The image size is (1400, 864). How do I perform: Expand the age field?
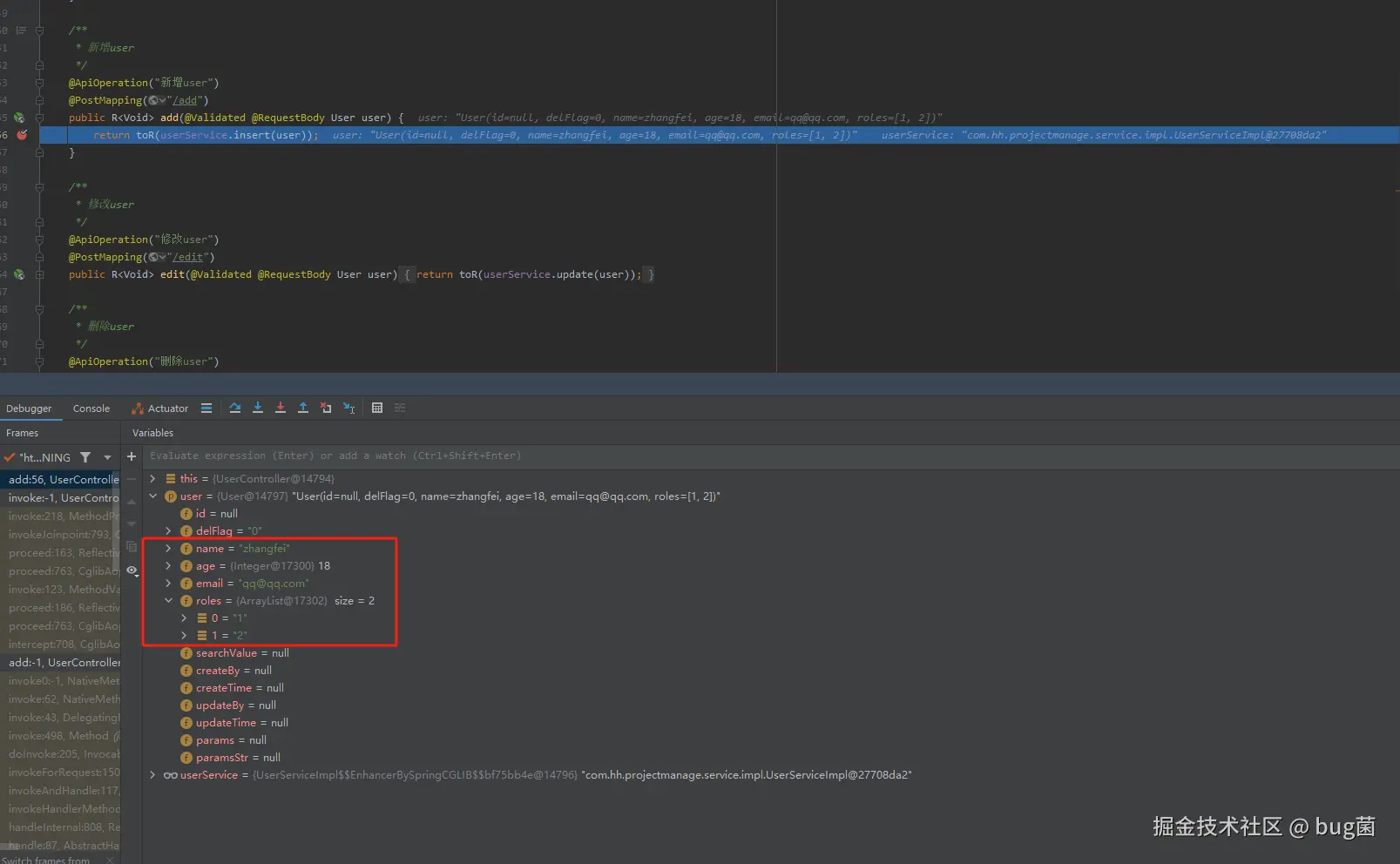pos(168,566)
